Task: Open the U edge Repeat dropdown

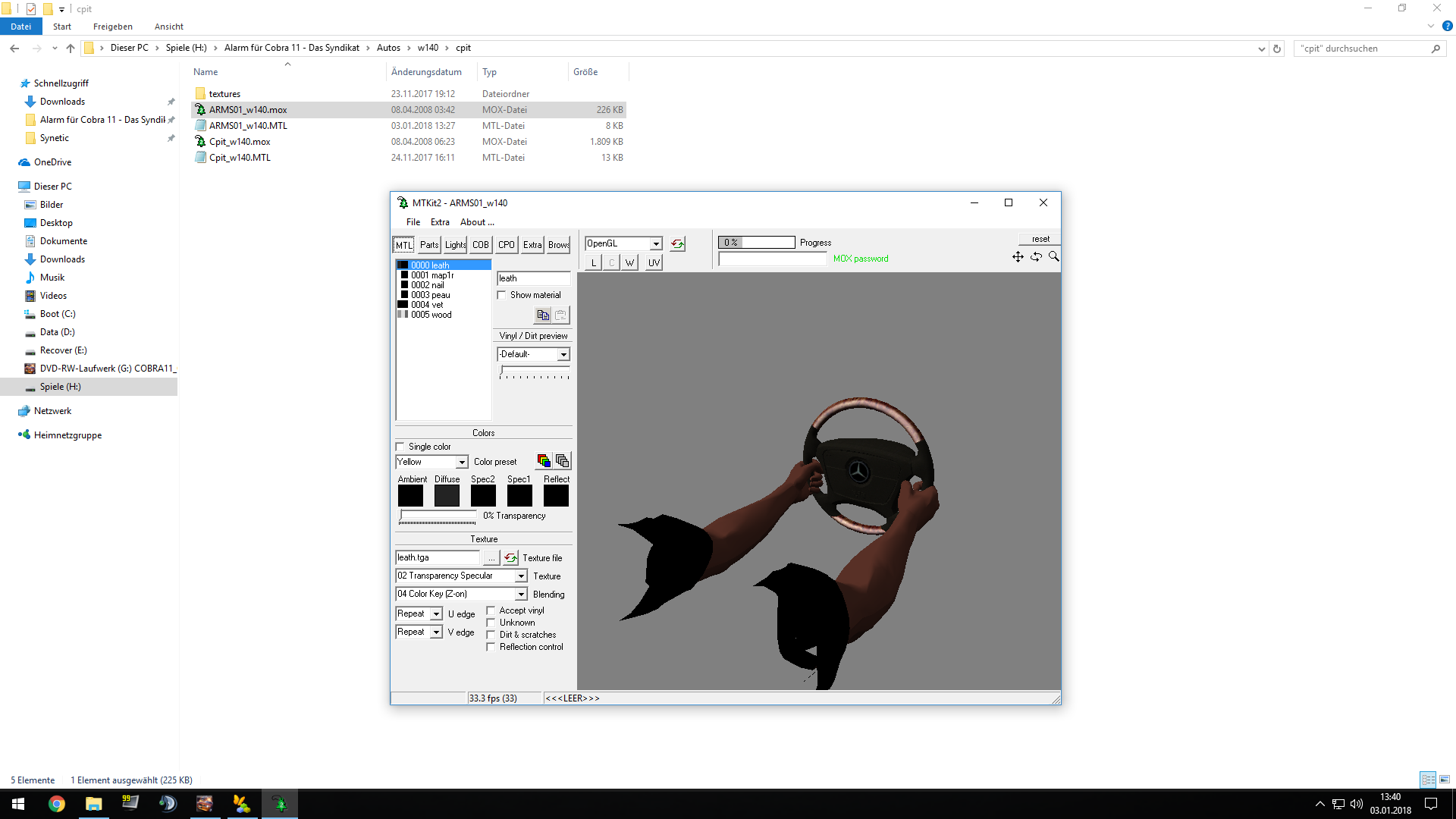Action: [x=436, y=614]
